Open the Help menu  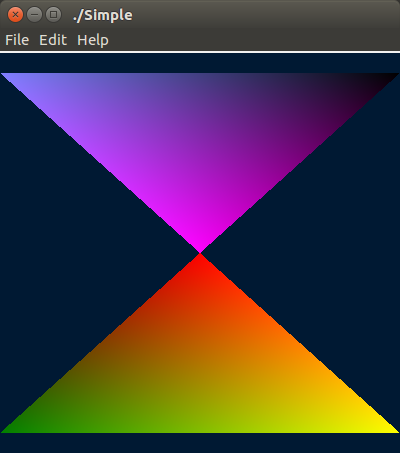click(x=93, y=41)
